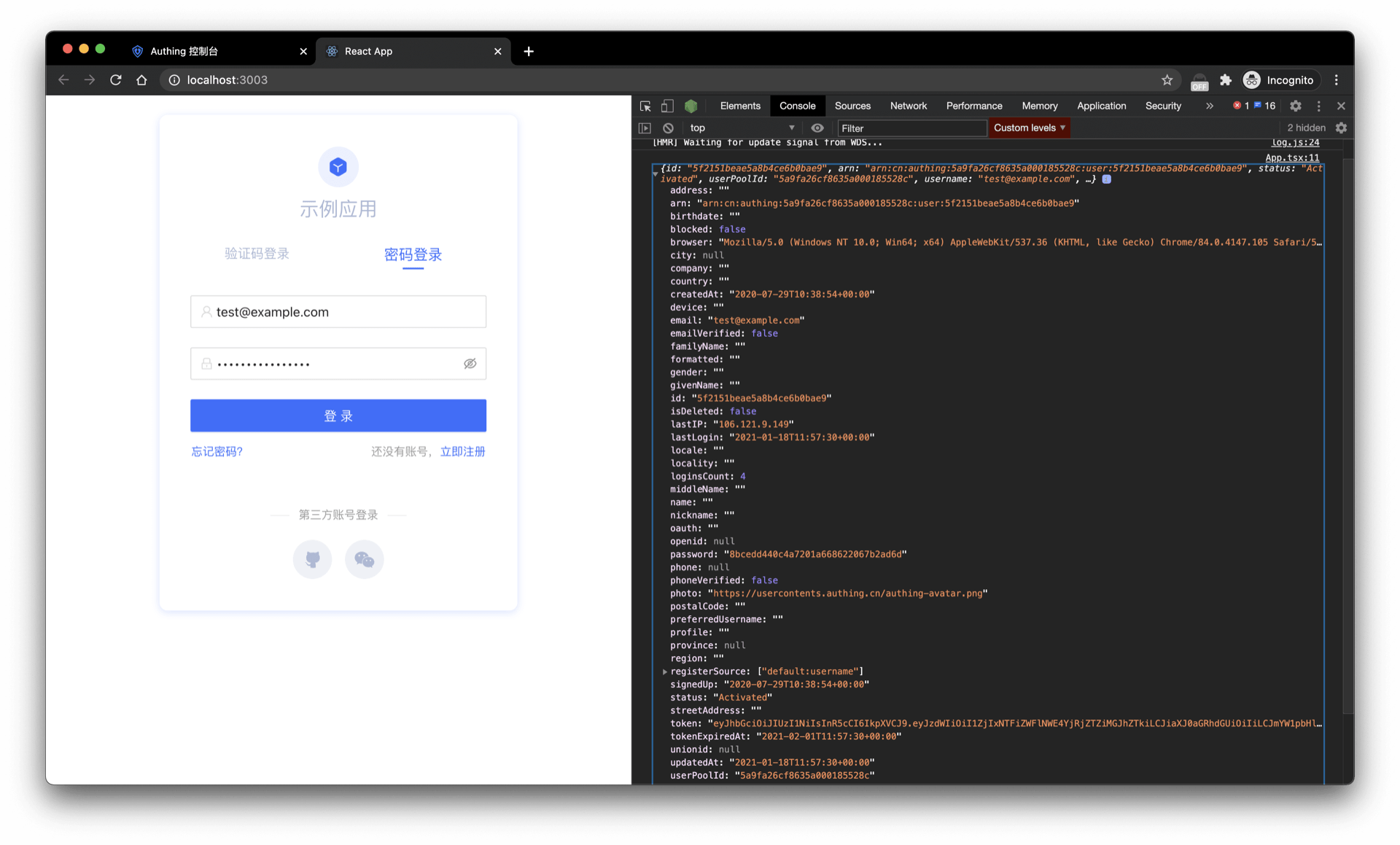Switch to the Network panel

tap(908, 106)
